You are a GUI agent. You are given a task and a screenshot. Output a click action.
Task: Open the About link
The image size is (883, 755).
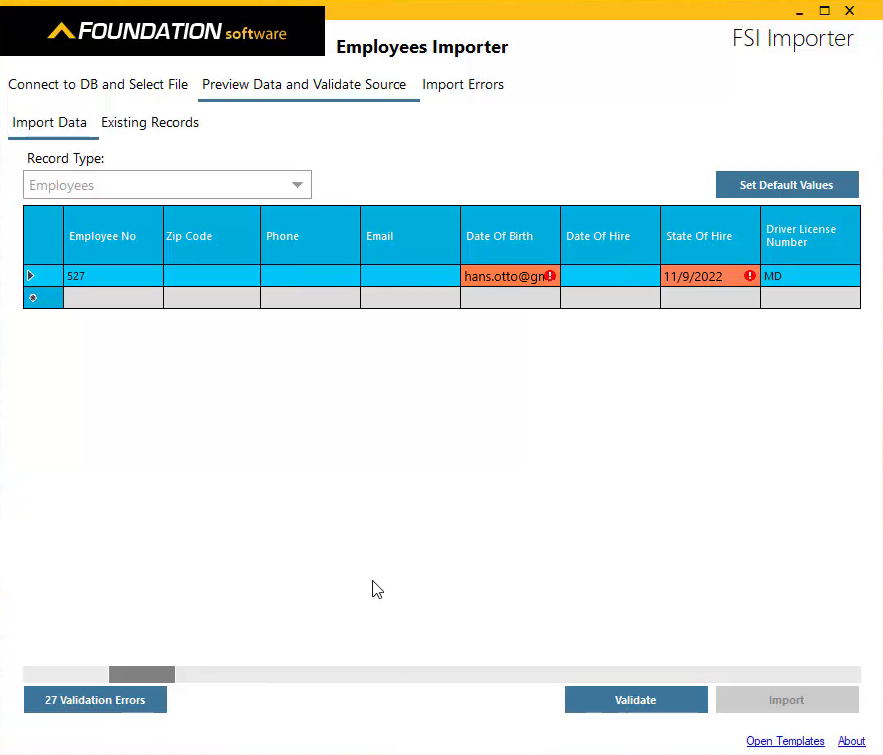click(x=851, y=741)
